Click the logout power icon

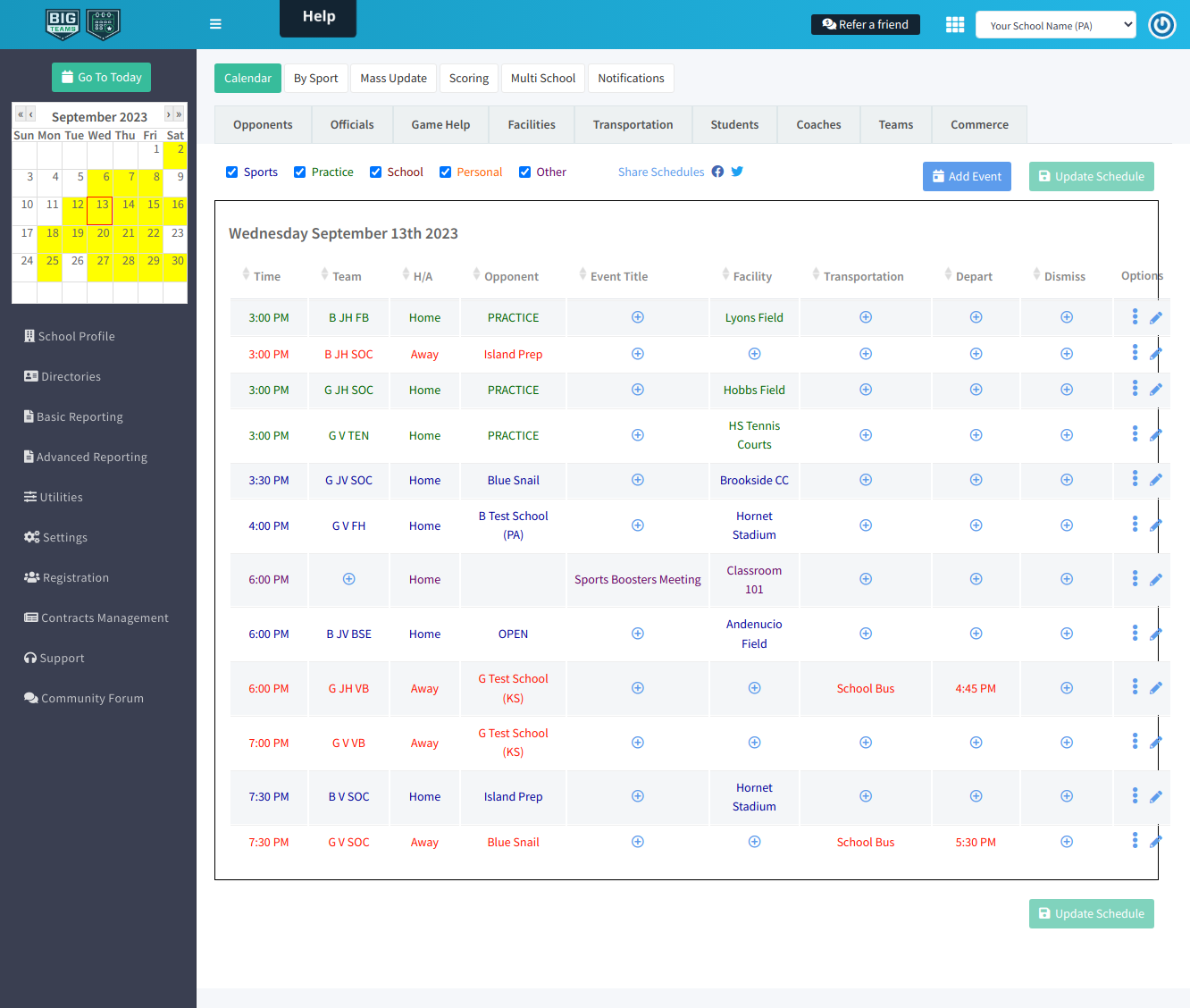coord(1162,24)
